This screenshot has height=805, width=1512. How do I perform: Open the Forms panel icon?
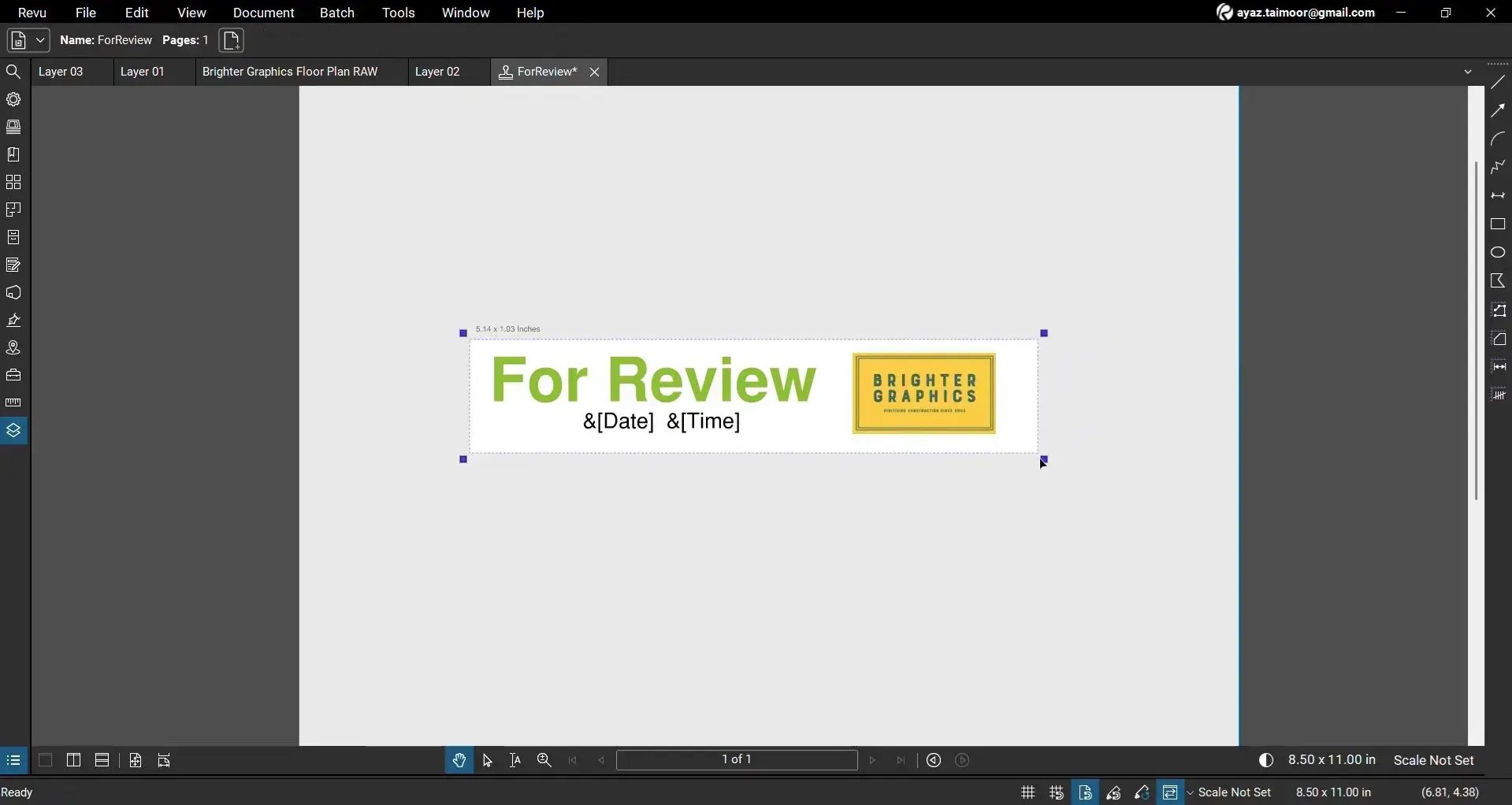13,265
